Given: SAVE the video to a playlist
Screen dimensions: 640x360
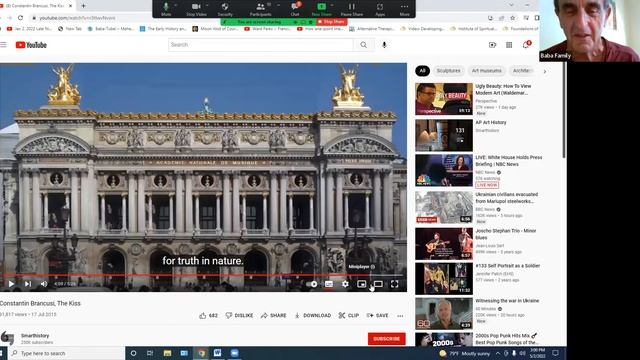Looking at the screenshot, I should click(x=378, y=316).
